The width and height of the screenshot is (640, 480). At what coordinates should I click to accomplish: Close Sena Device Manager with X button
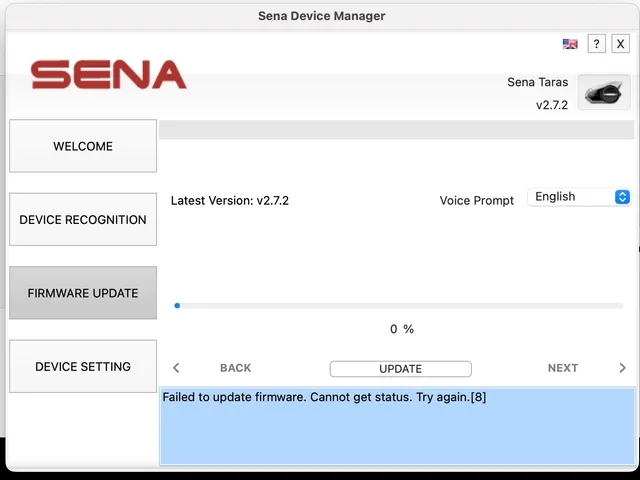tap(620, 43)
